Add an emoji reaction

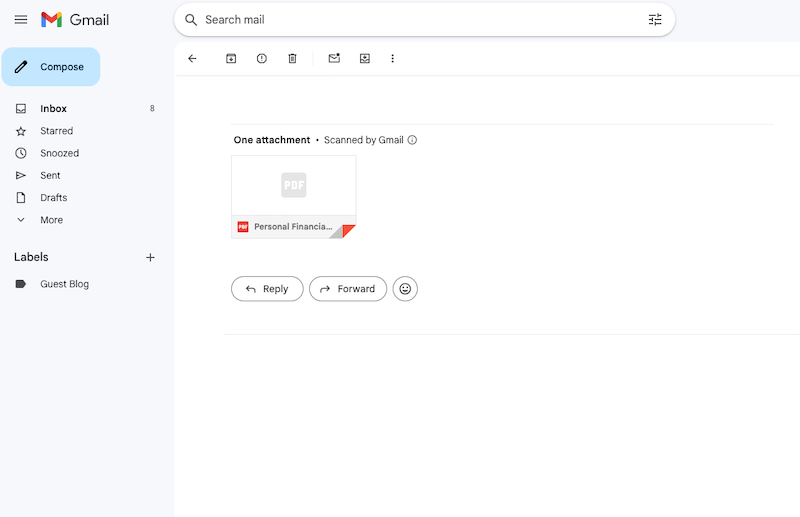[x=405, y=289]
